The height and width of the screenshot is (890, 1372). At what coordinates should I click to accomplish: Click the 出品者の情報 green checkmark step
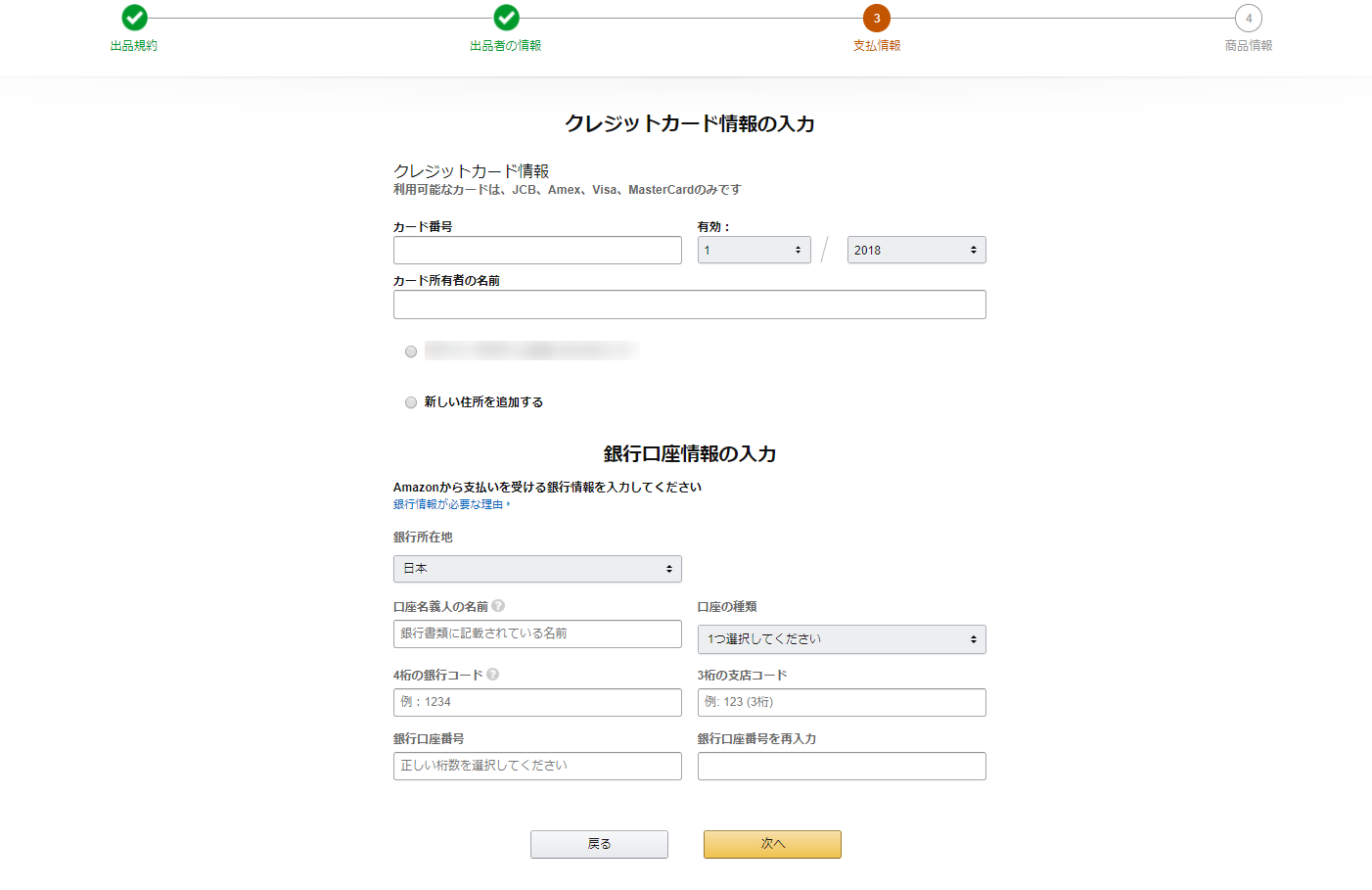[506, 18]
